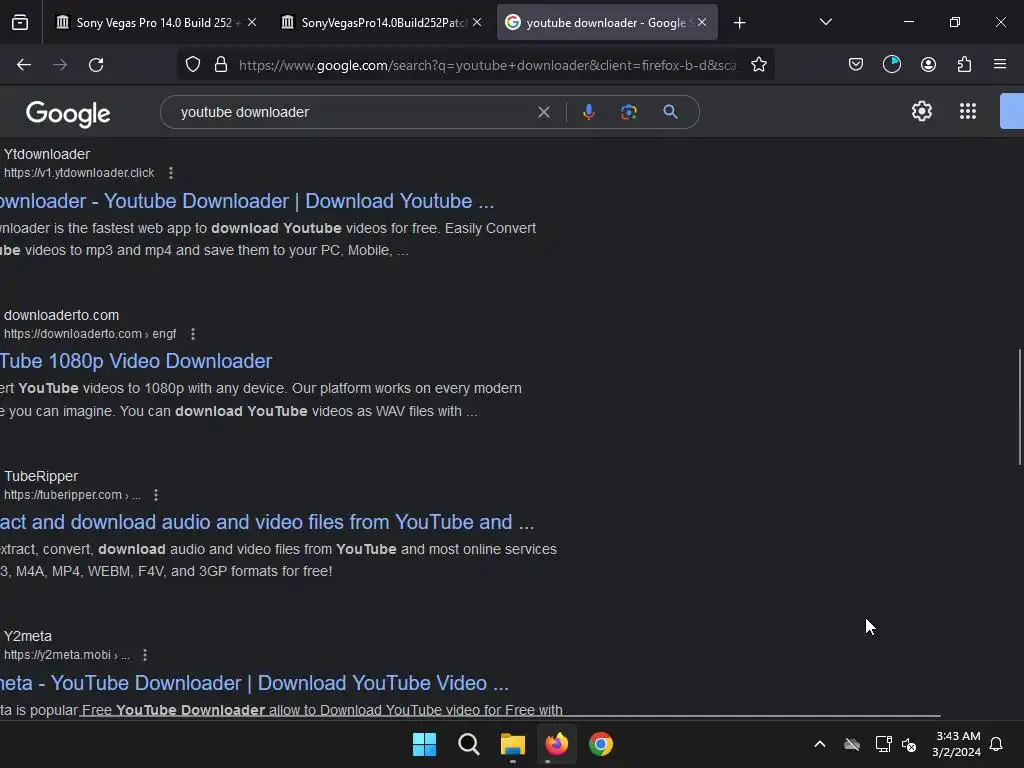Image resolution: width=1024 pixels, height=768 pixels.
Task: Go to Google home via logo
Action: [x=68, y=114]
